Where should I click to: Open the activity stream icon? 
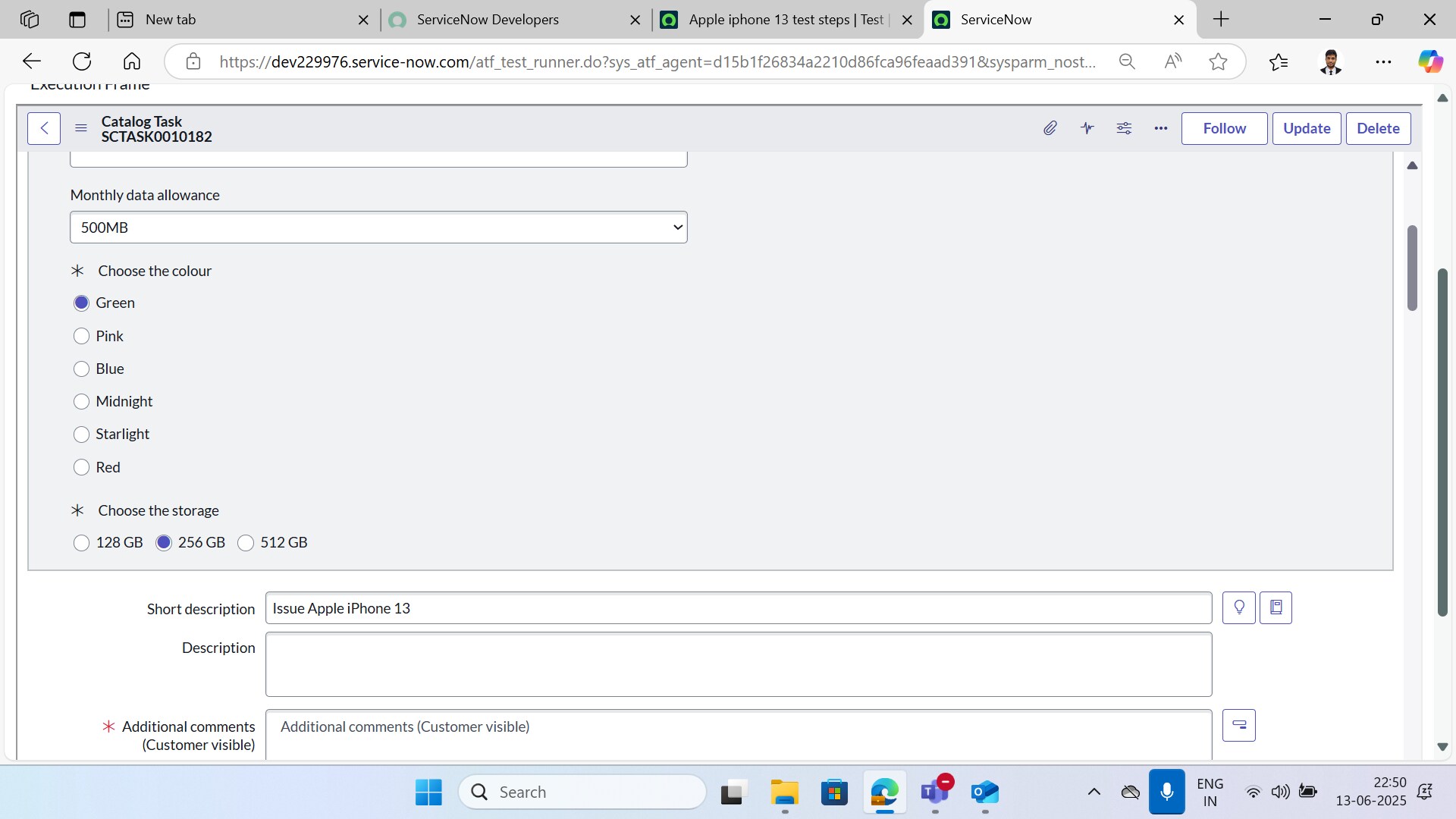coord(1087,128)
